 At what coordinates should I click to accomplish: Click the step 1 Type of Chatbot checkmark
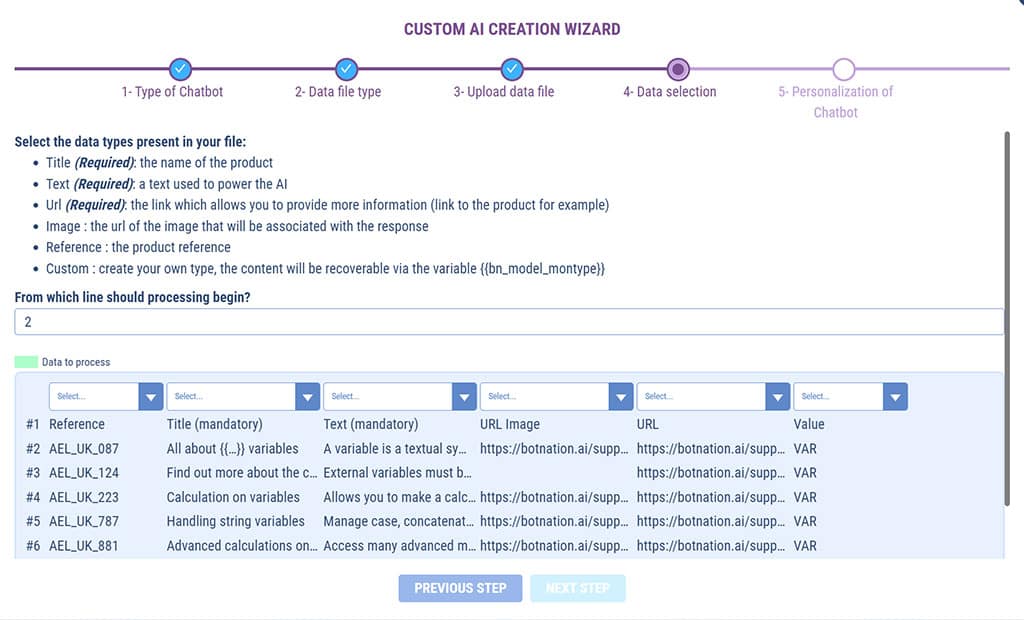click(180, 69)
